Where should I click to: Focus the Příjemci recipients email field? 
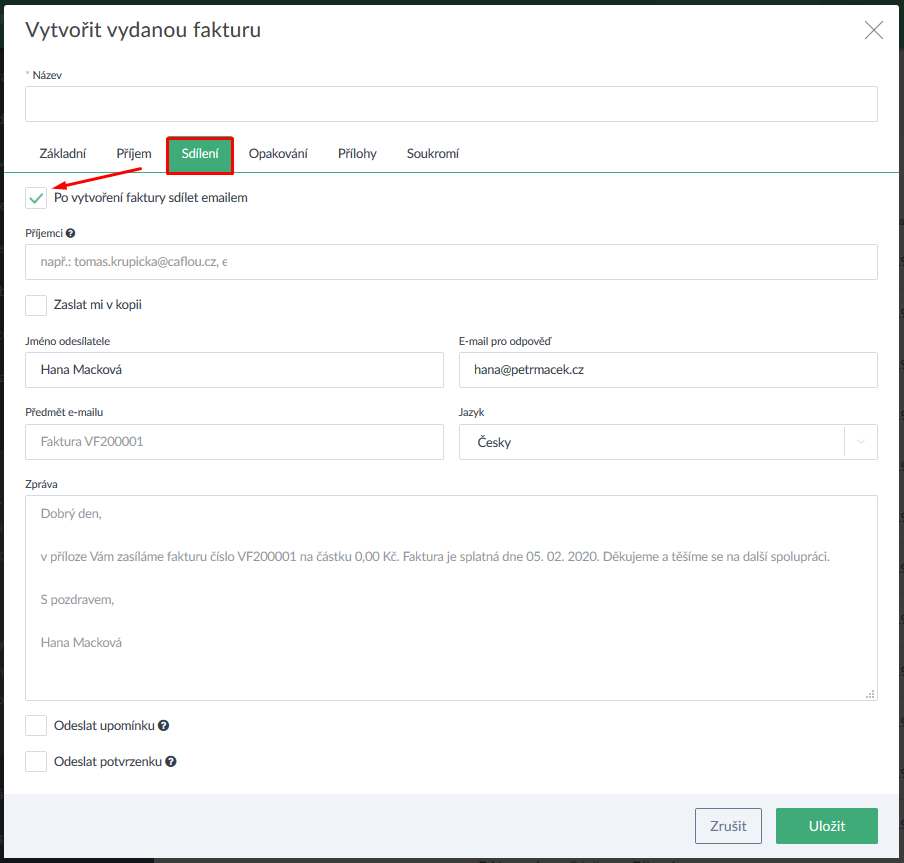[451, 262]
